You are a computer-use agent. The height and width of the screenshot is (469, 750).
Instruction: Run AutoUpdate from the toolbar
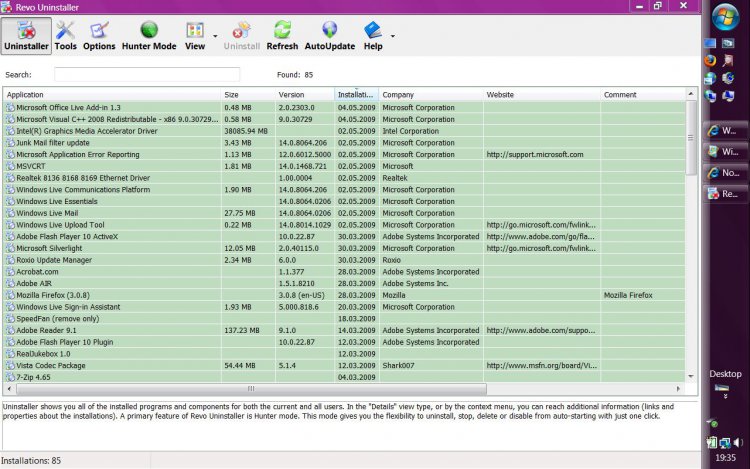click(x=330, y=36)
